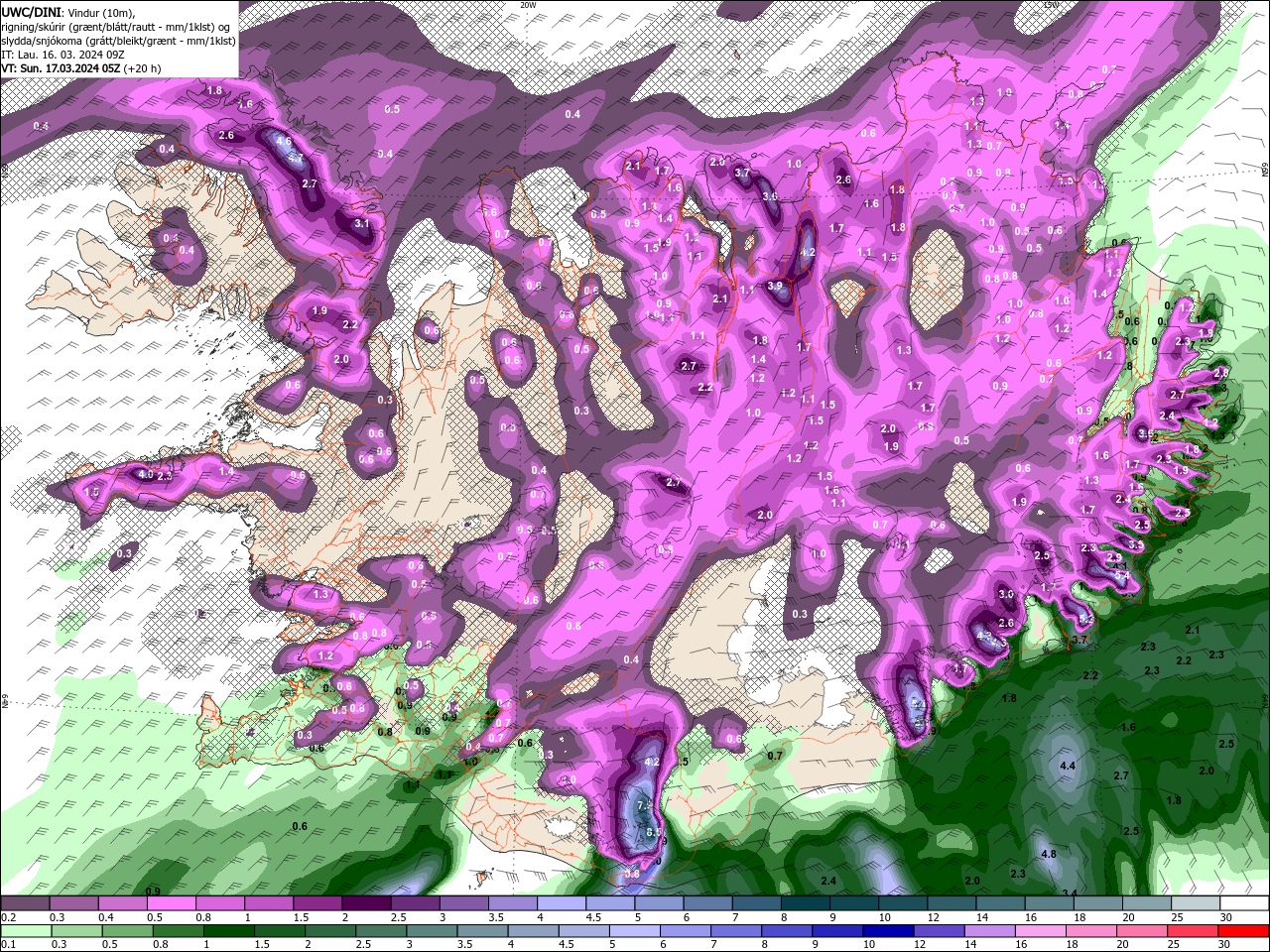The width and height of the screenshot is (1270, 952).
Task: Click the 'VT: Sun. 17.03.2024 05Z' valid time
Action: (60, 68)
